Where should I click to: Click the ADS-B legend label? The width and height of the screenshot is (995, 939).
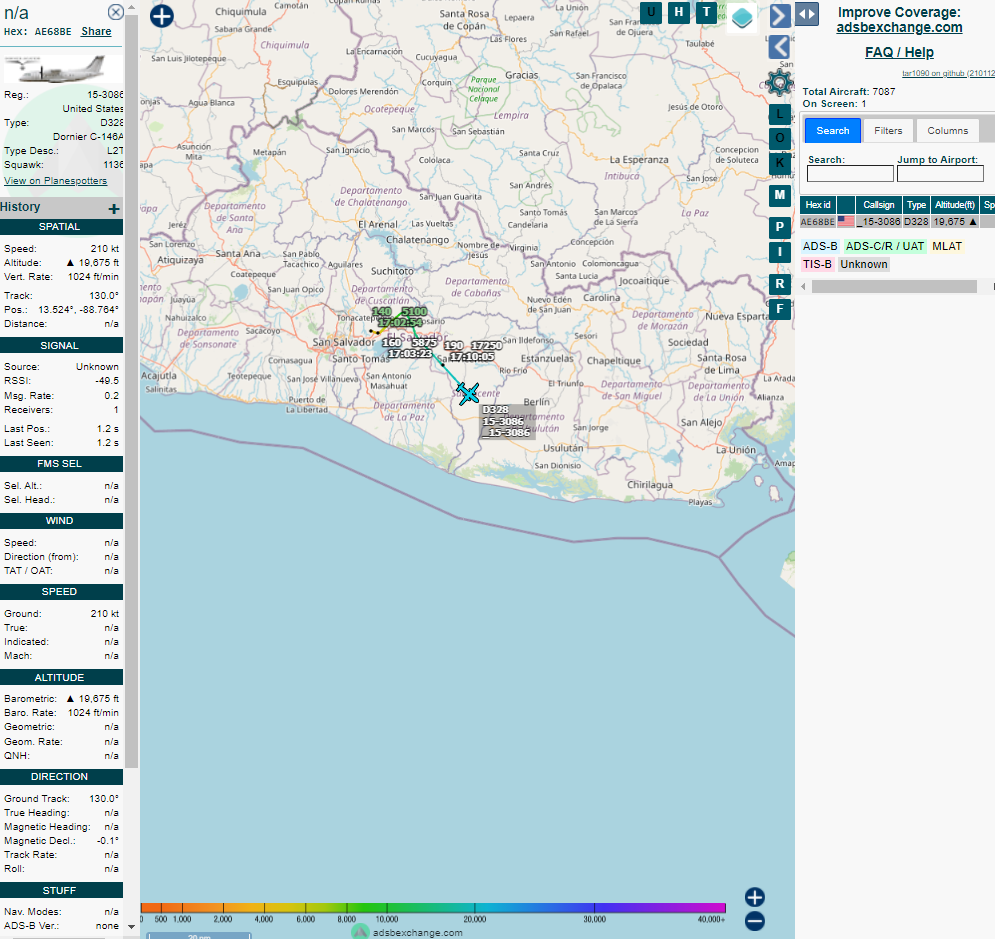click(x=820, y=246)
